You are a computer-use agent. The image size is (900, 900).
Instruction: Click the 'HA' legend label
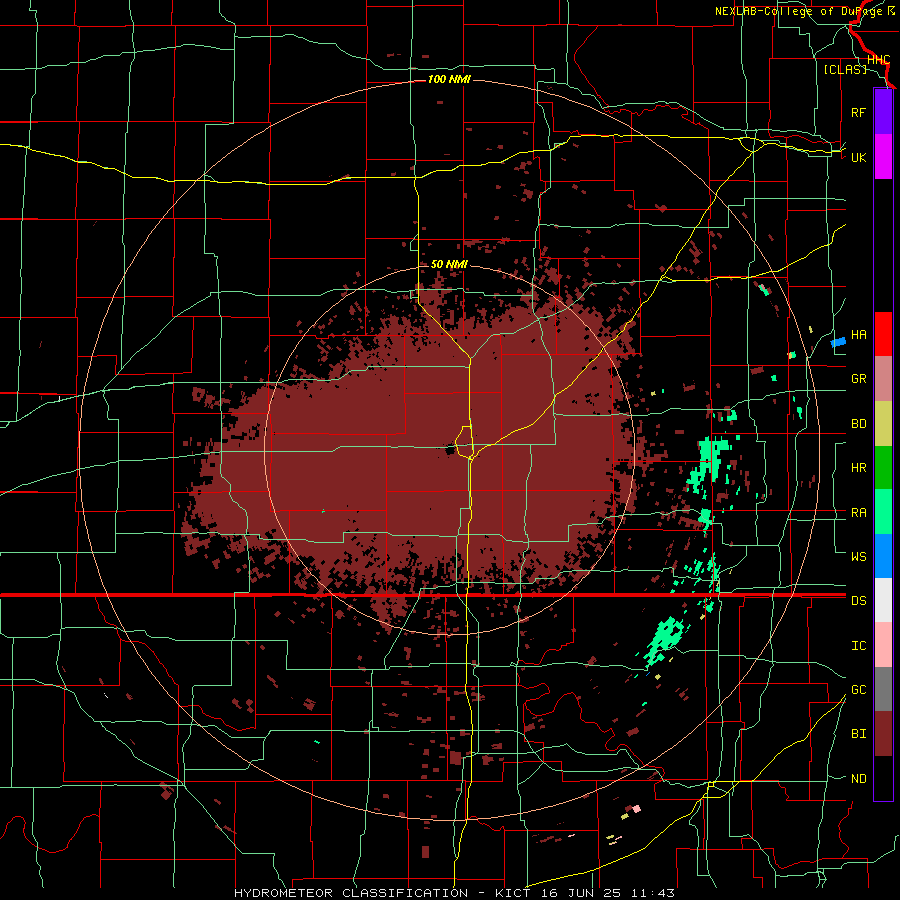[858, 335]
